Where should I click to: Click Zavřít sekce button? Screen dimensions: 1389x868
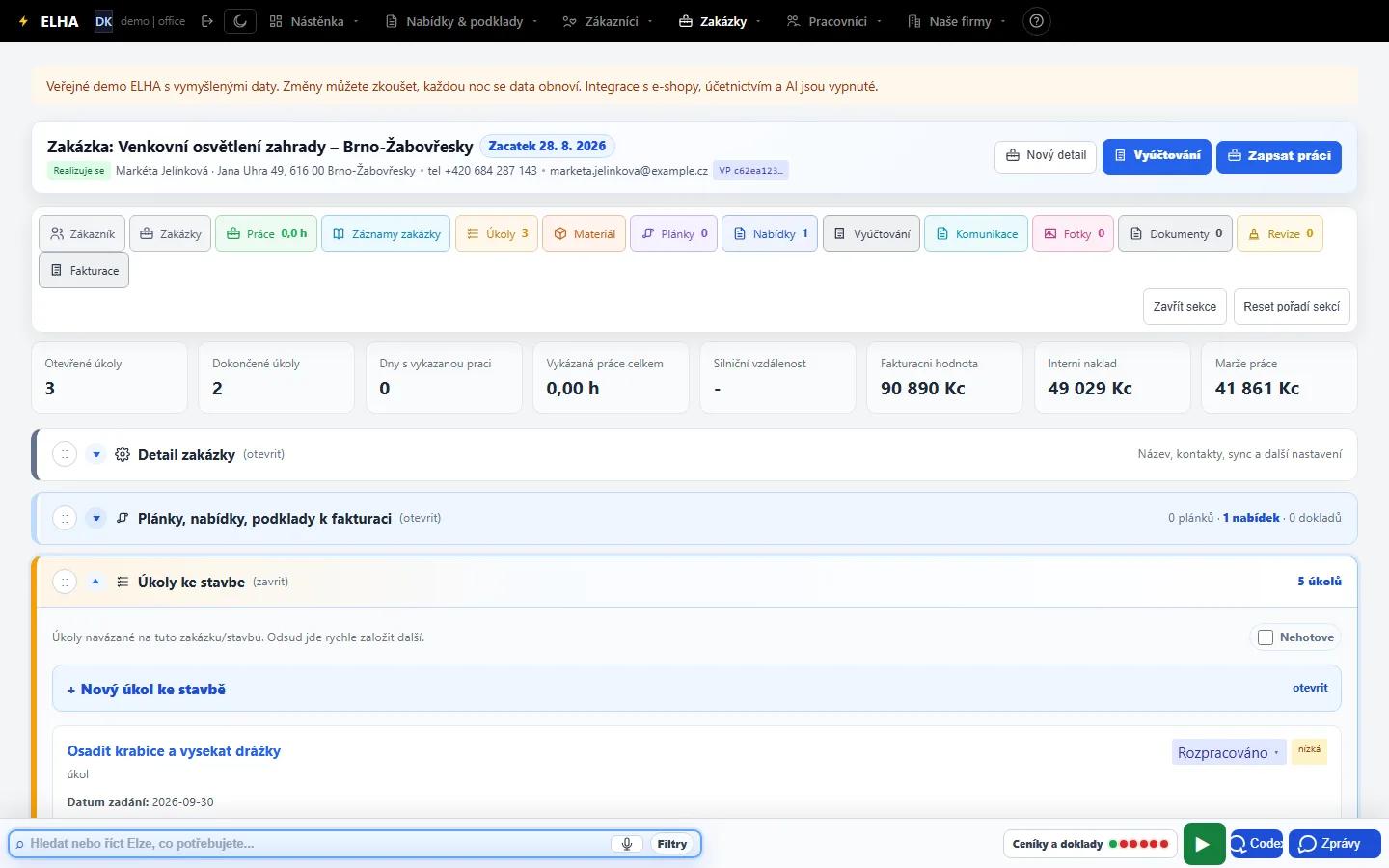coord(1185,307)
